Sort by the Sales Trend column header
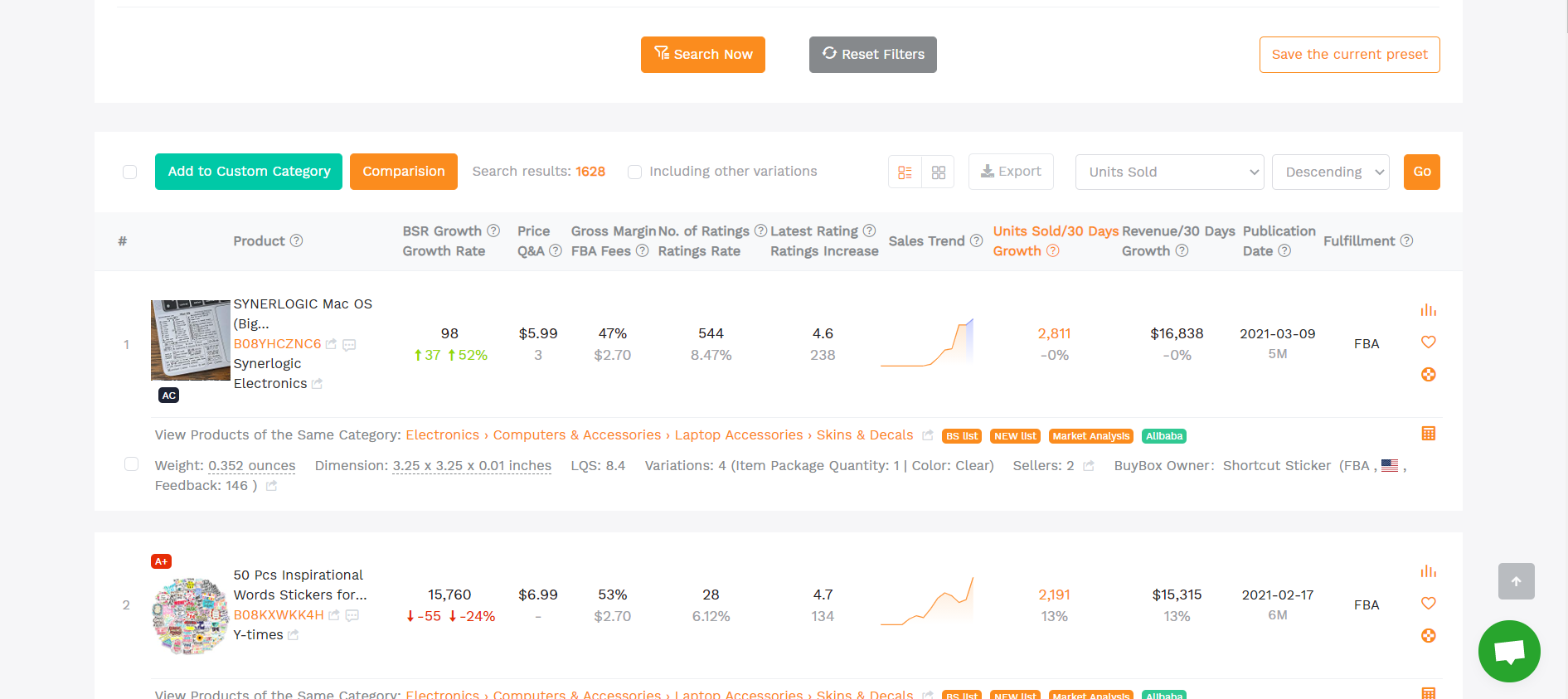 926,241
